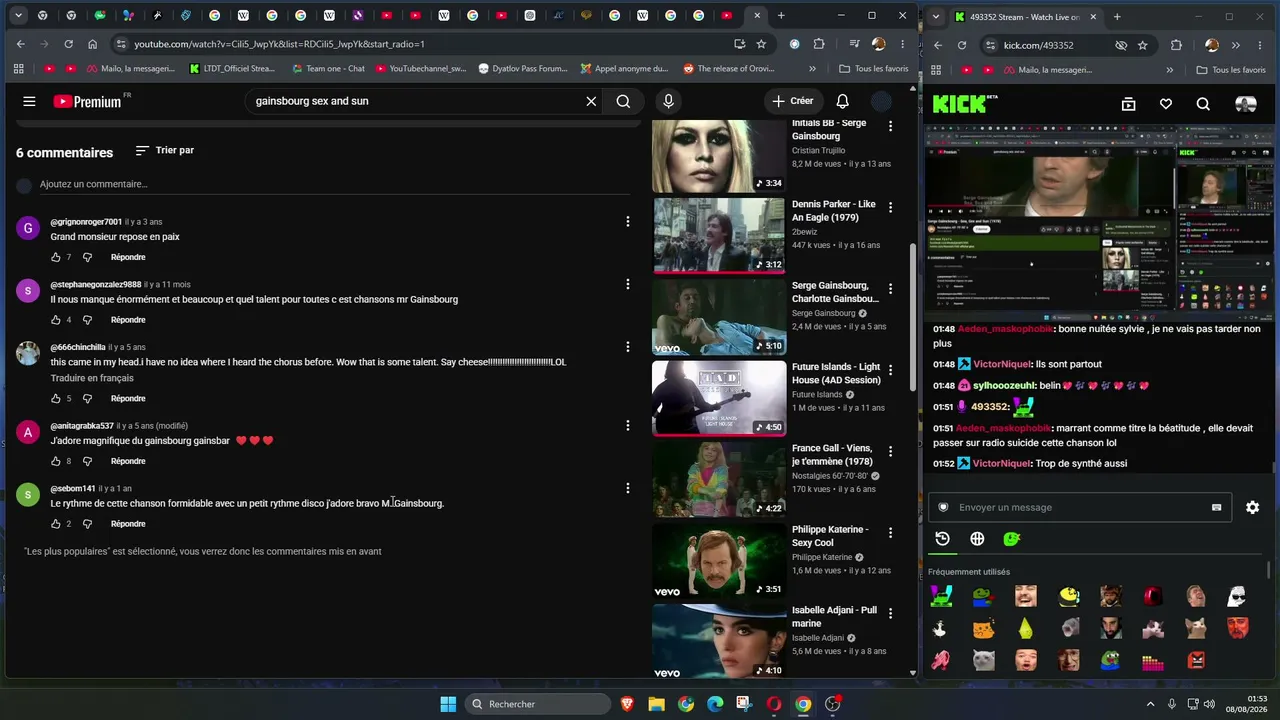
Task: Select the recent emotes clock tab
Action: (942, 539)
